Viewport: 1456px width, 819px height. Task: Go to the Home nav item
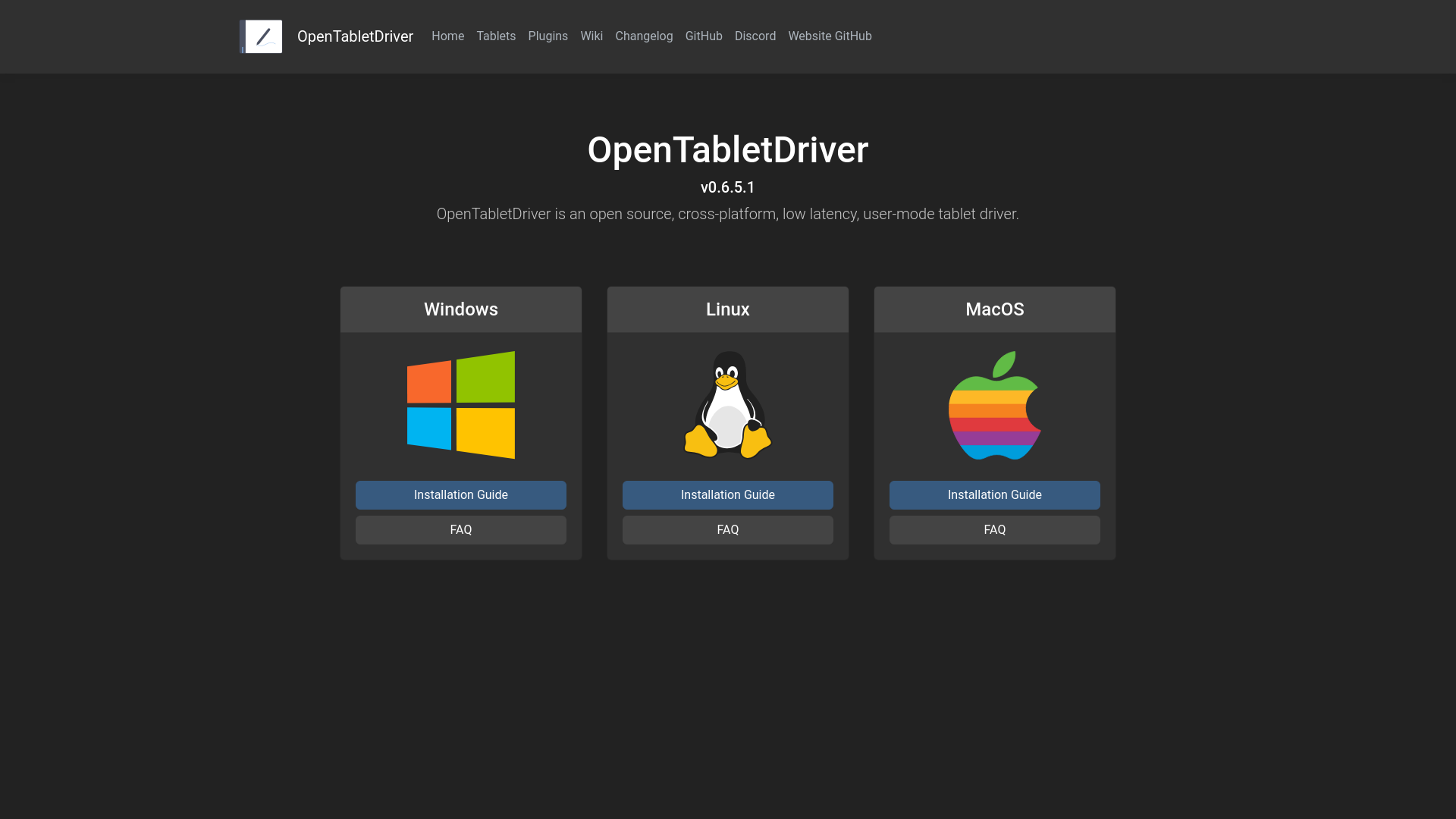click(447, 36)
